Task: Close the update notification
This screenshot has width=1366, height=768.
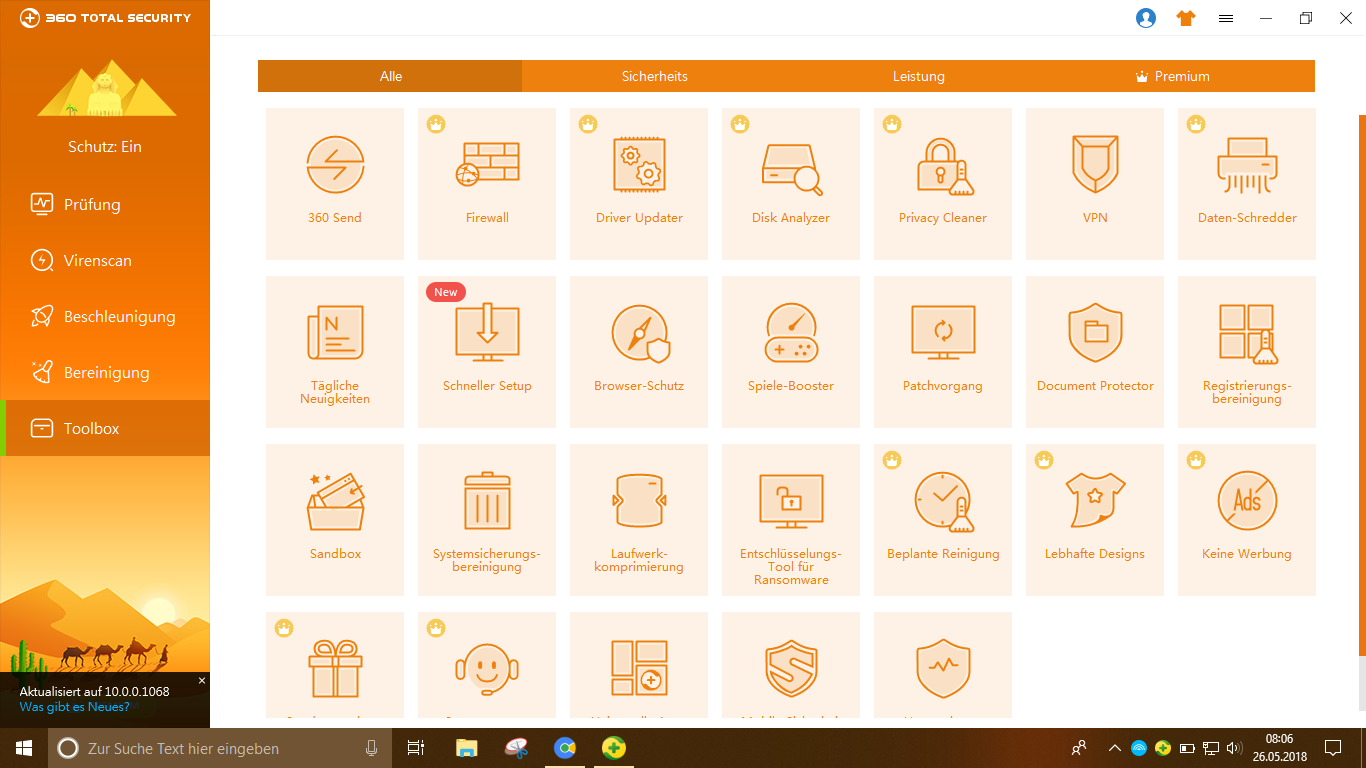Action: point(201,680)
